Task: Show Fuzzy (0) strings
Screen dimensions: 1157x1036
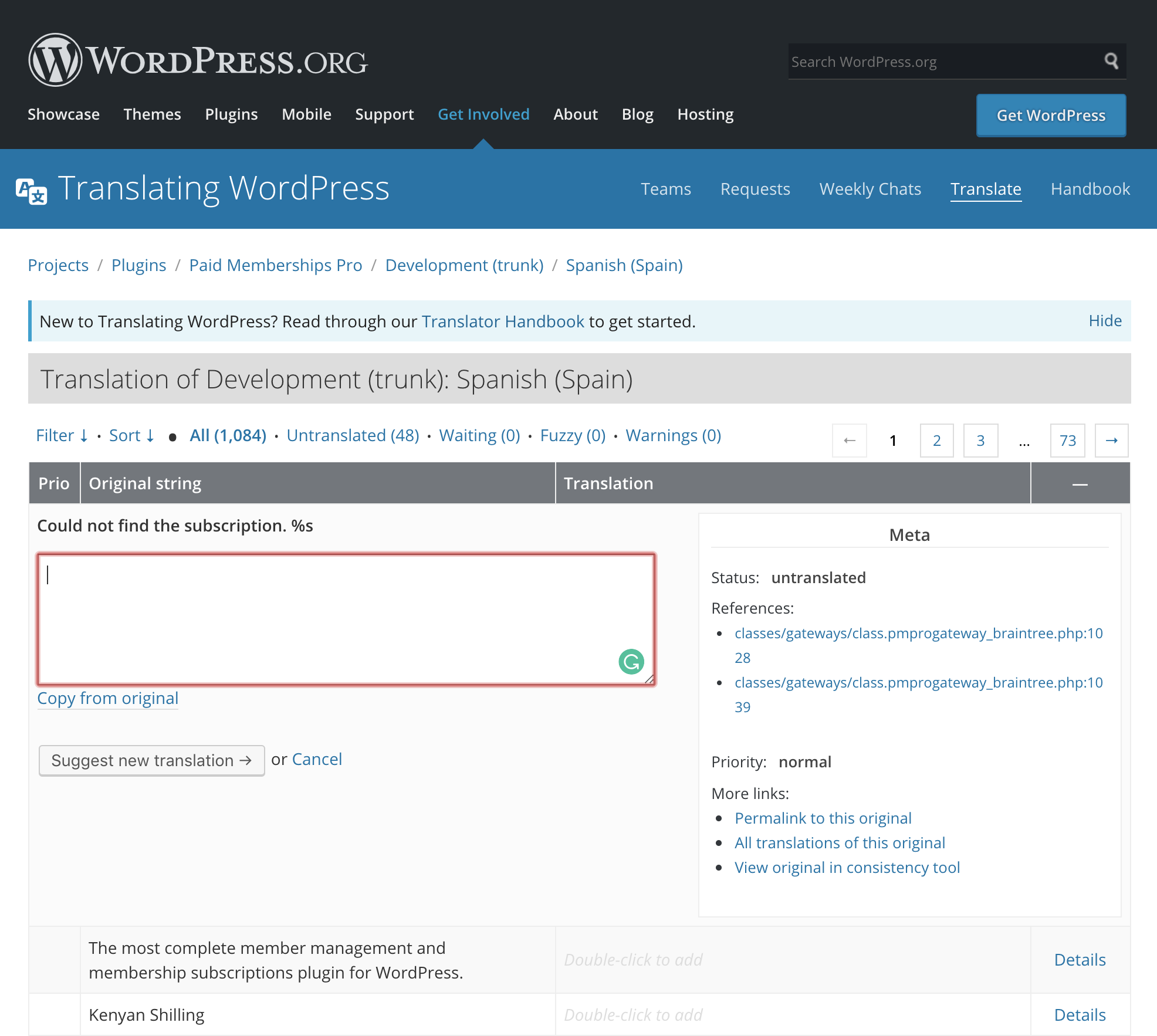Action: (573, 435)
